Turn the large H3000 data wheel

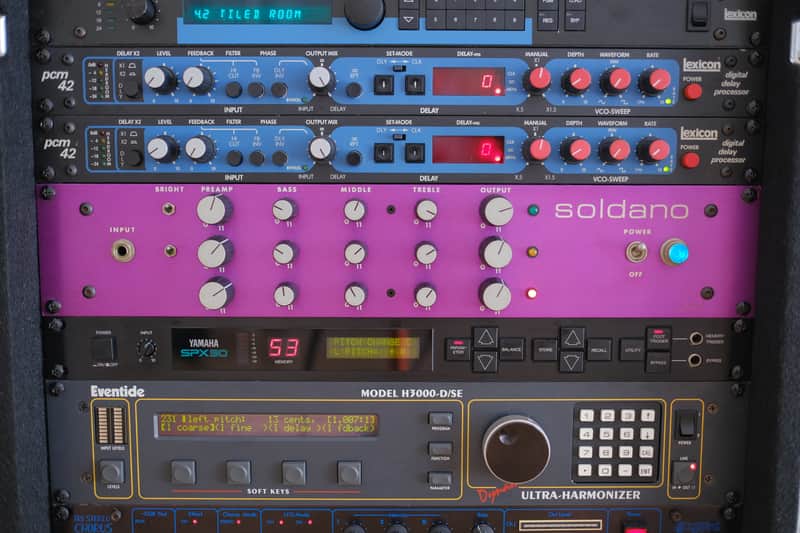click(515, 450)
